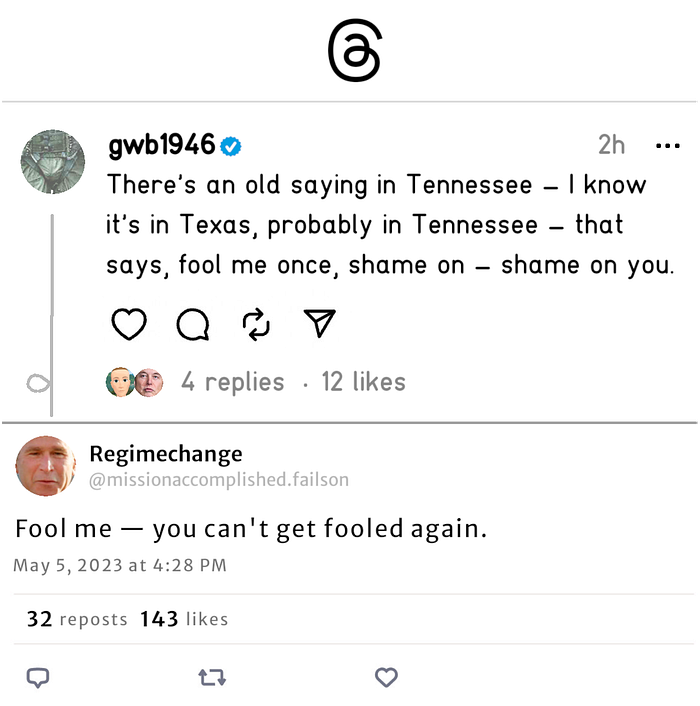View the 4 replies on the post

[233, 382]
